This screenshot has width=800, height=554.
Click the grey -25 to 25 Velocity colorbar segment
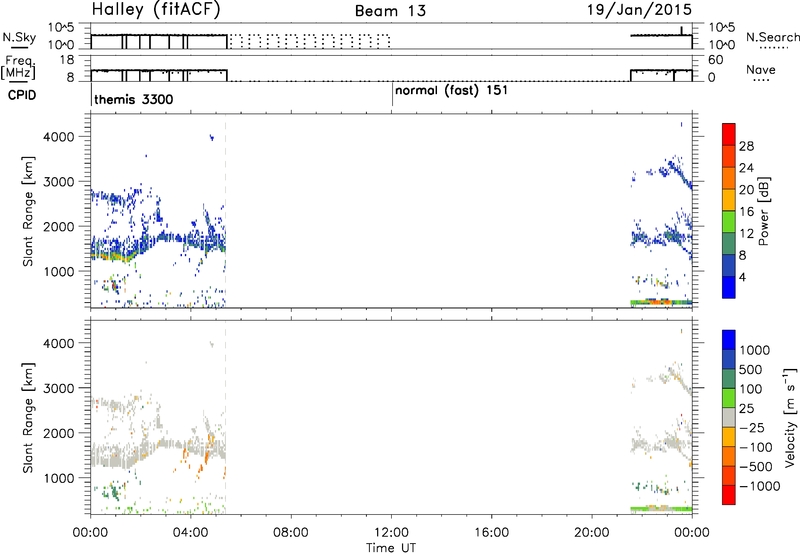point(729,418)
